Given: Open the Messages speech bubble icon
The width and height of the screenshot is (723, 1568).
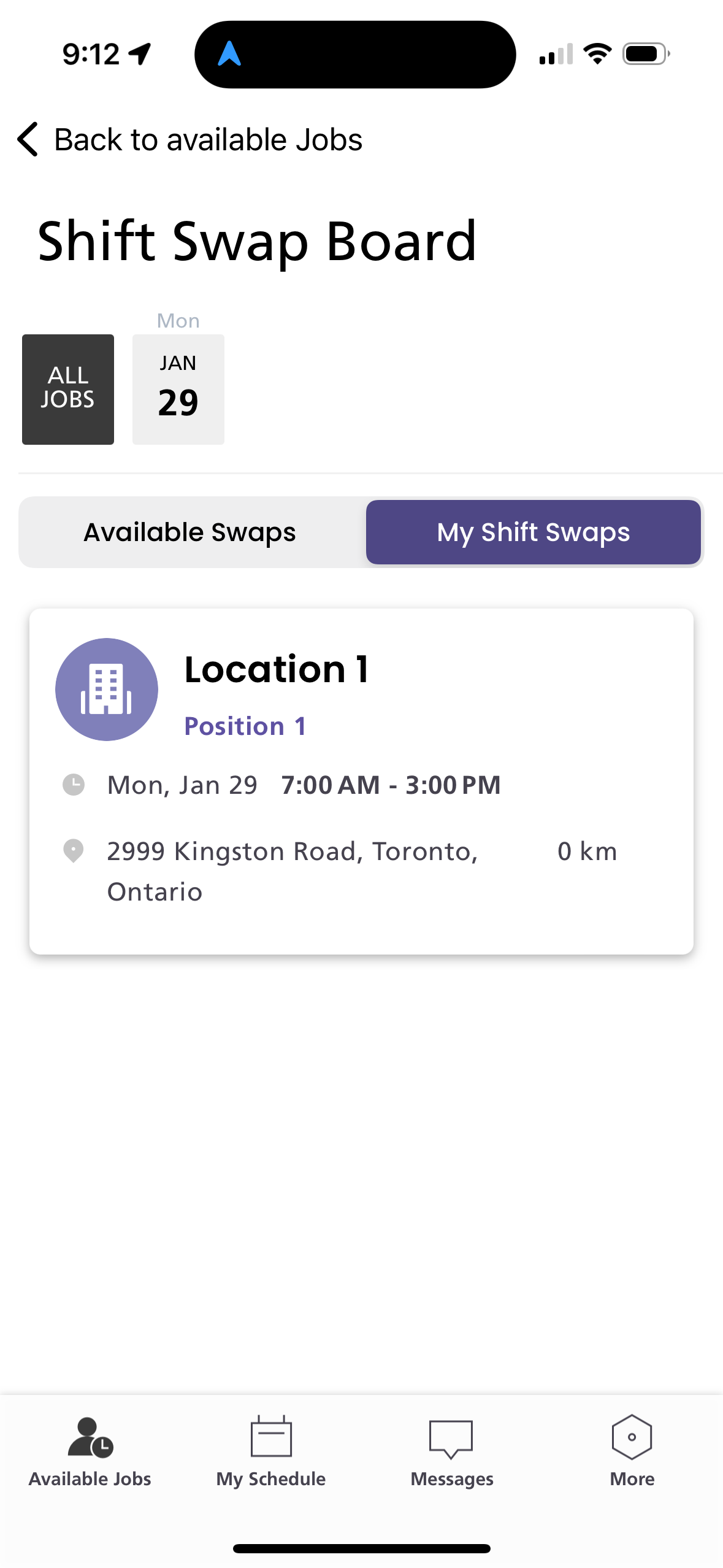Looking at the screenshot, I should click(451, 1438).
